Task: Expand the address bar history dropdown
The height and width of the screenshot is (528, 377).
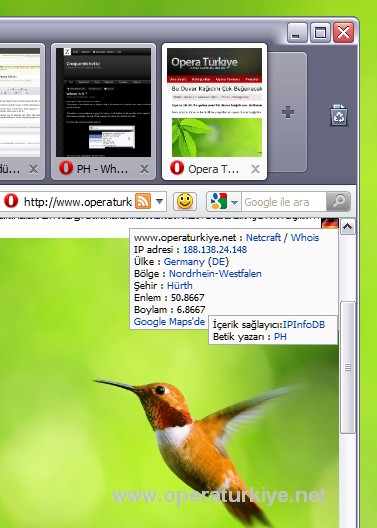Action: pyautogui.click(x=160, y=201)
